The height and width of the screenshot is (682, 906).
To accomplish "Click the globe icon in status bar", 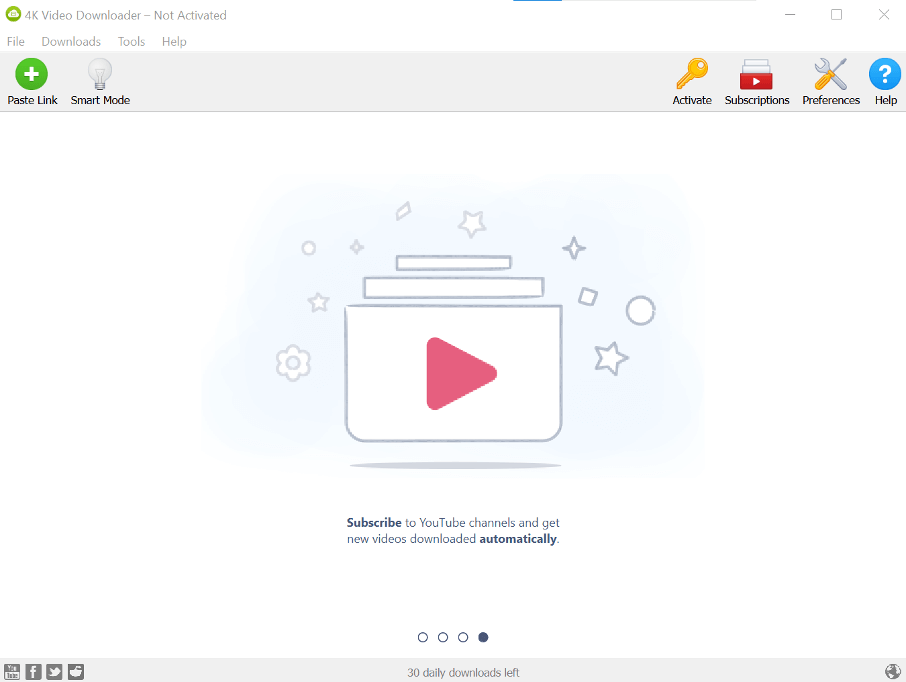I will 893,671.
